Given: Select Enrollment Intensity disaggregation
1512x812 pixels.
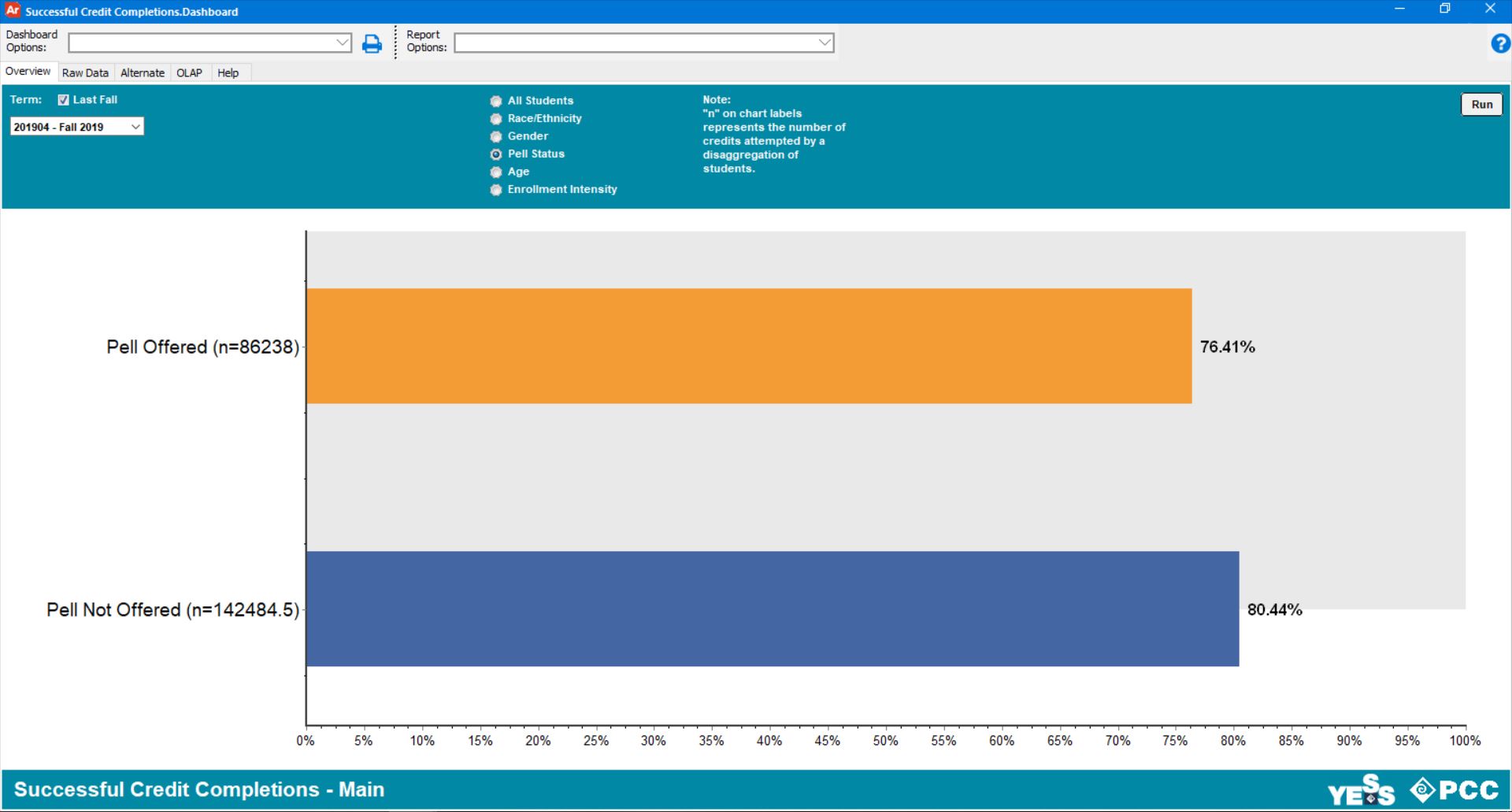Looking at the screenshot, I should [x=496, y=190].
